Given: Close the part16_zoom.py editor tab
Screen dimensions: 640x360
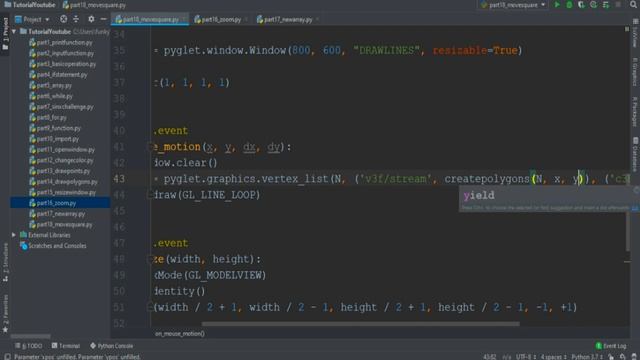Looking at the screenshot, I should point(246,19).
